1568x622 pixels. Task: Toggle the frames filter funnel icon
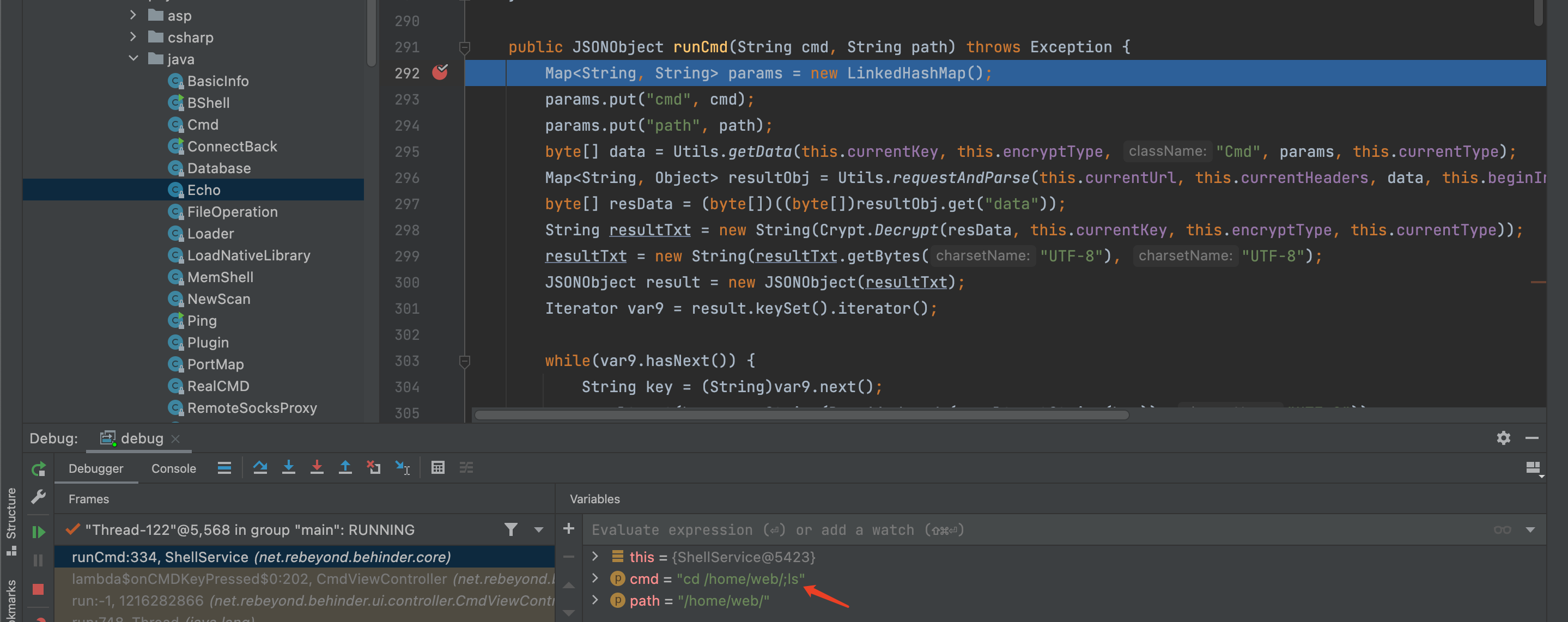coord(510,529)
